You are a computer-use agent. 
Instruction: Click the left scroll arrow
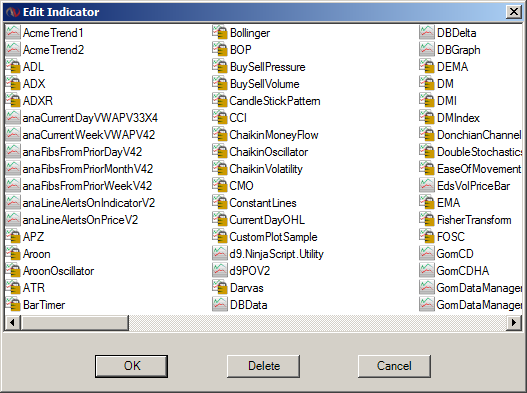click(x=12, y=323)
